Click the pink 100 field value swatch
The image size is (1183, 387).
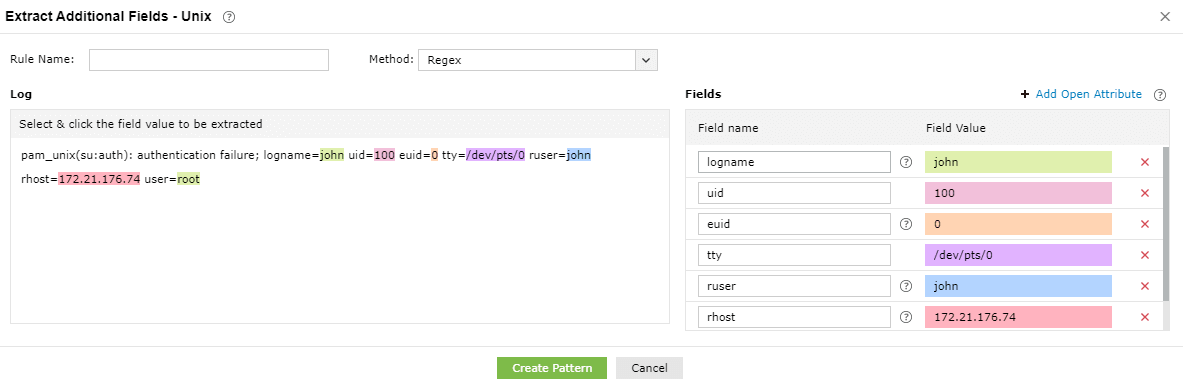click(1019, 193)
